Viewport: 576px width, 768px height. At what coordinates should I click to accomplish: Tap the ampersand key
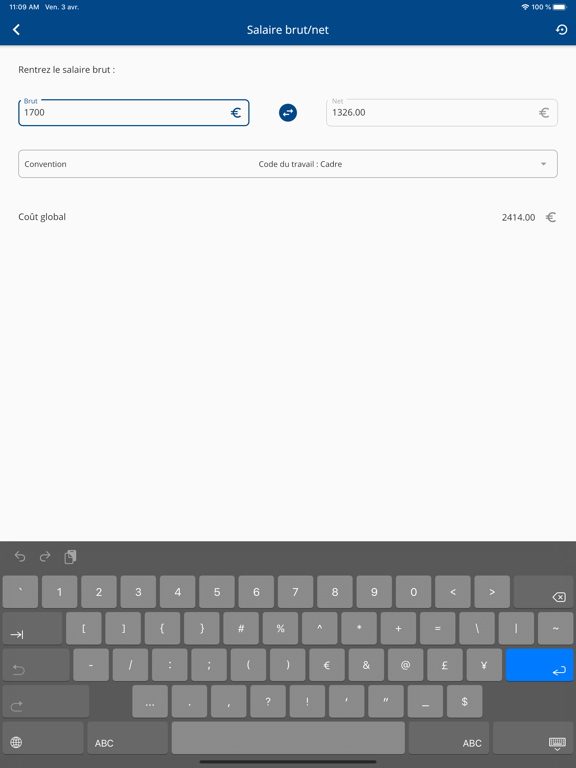click(x=366, y=665)
